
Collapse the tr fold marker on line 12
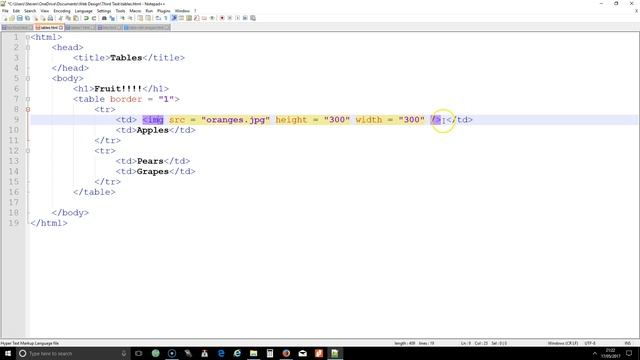(28, 151)
